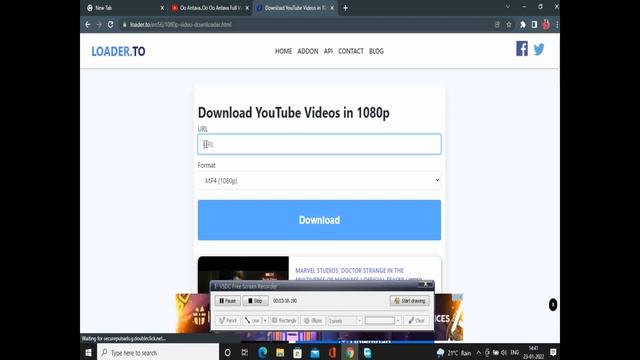The image size is (640, 360).
Task: Bookmark this page with the star icon
Action: click(x=509, y=24)
